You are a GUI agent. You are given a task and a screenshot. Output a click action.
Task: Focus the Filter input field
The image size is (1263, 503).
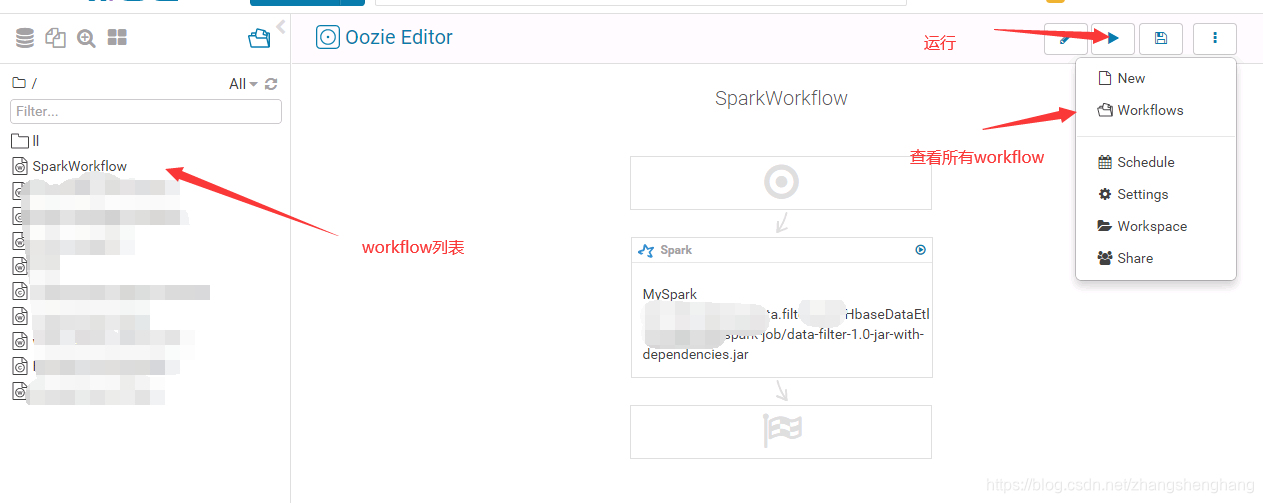tap(146, 111)
